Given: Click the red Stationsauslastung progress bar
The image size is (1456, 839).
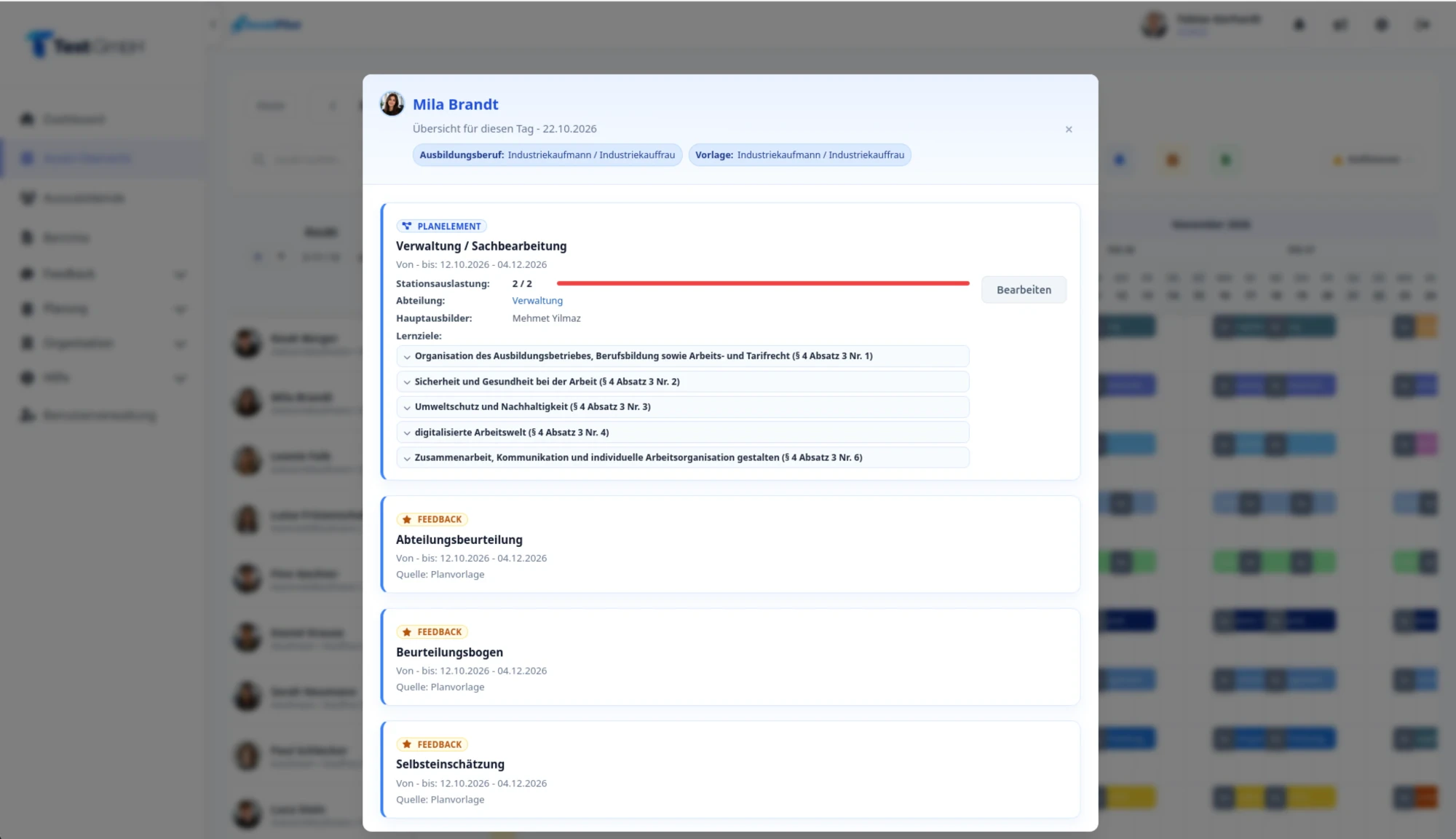Looking at the screenshot, I should pyautogui.click(x=763, y=283).
